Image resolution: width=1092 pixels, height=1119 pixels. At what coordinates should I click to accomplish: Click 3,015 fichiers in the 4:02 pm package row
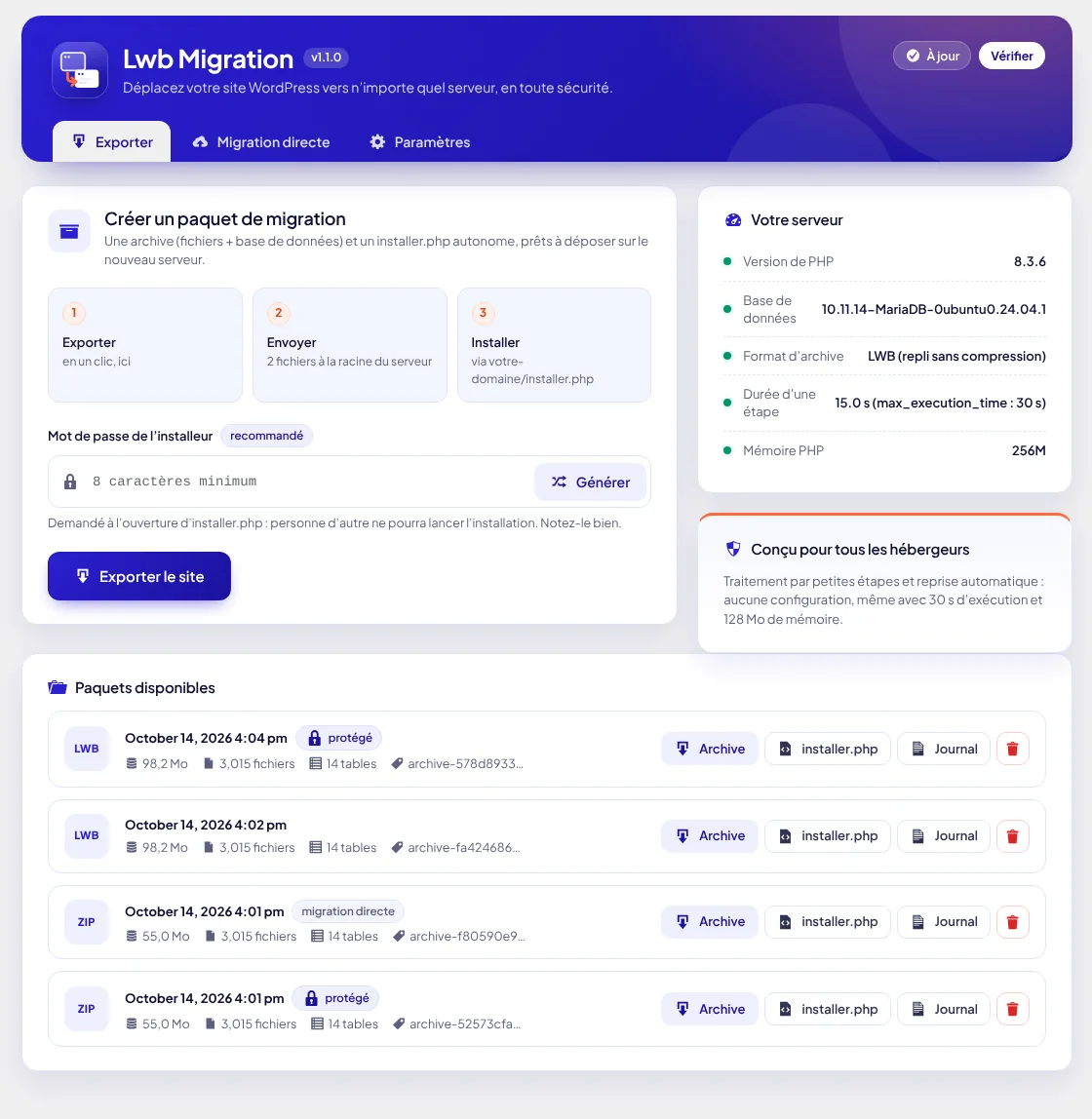[249, 847]
